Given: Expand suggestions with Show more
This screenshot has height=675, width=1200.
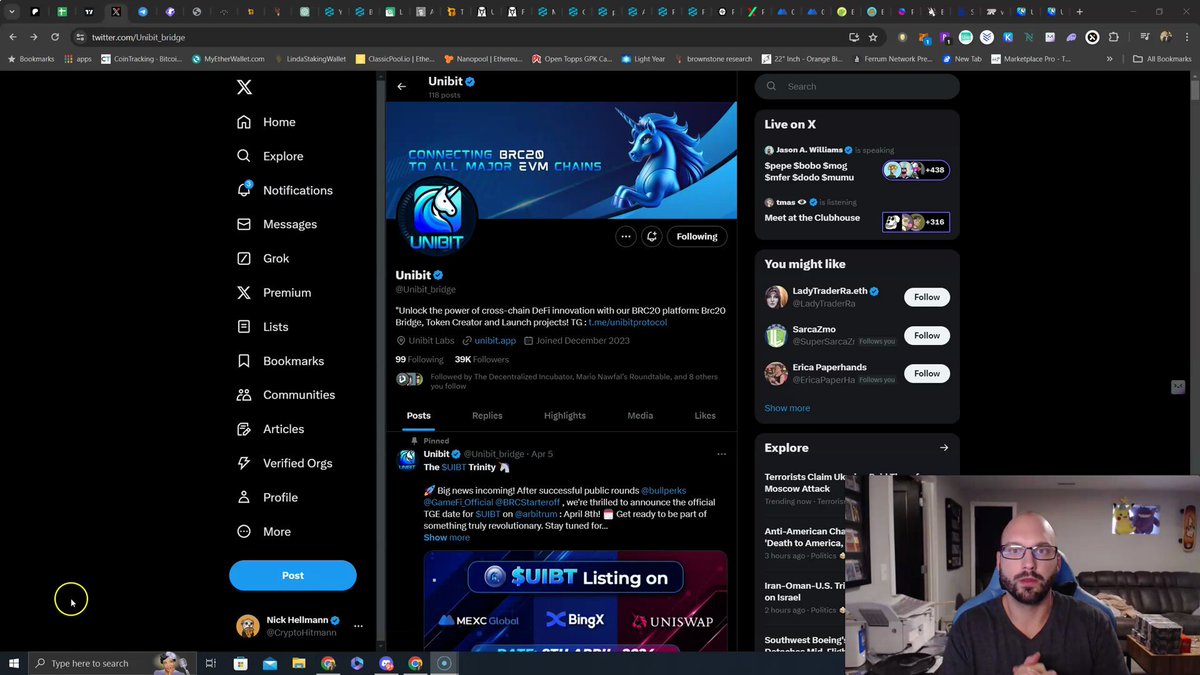Looking at the screenshot, I should point(787,408).
